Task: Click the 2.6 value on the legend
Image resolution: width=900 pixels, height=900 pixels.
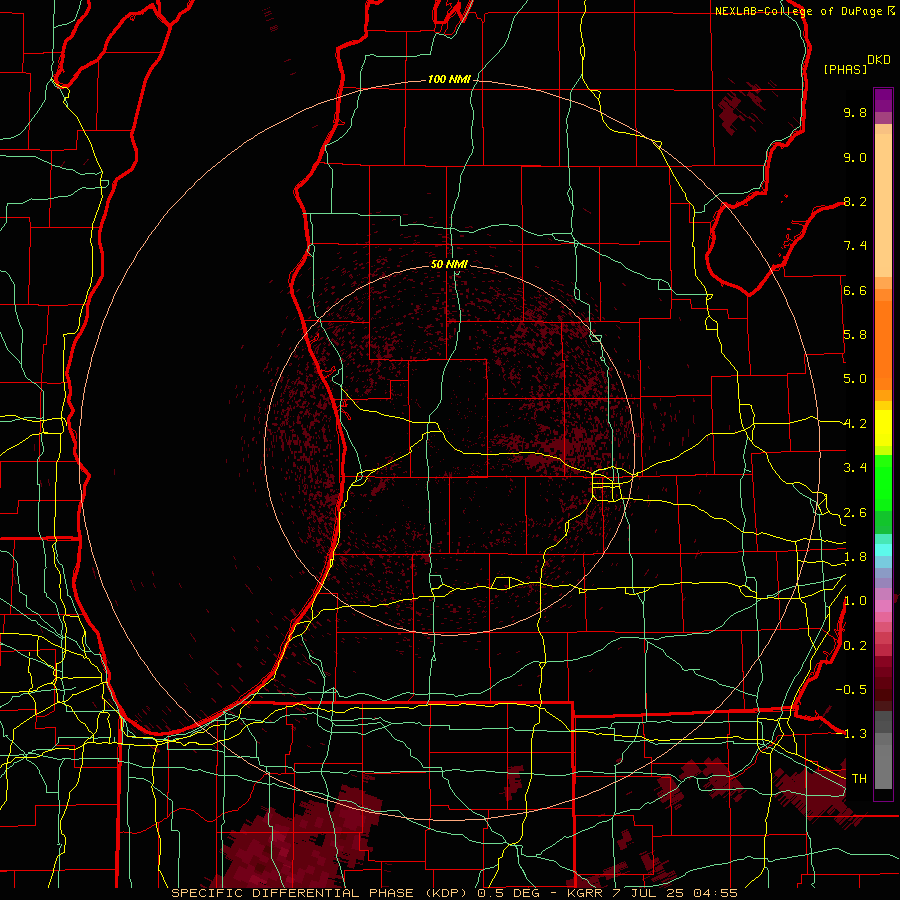Action: click(x=855, y=513)
